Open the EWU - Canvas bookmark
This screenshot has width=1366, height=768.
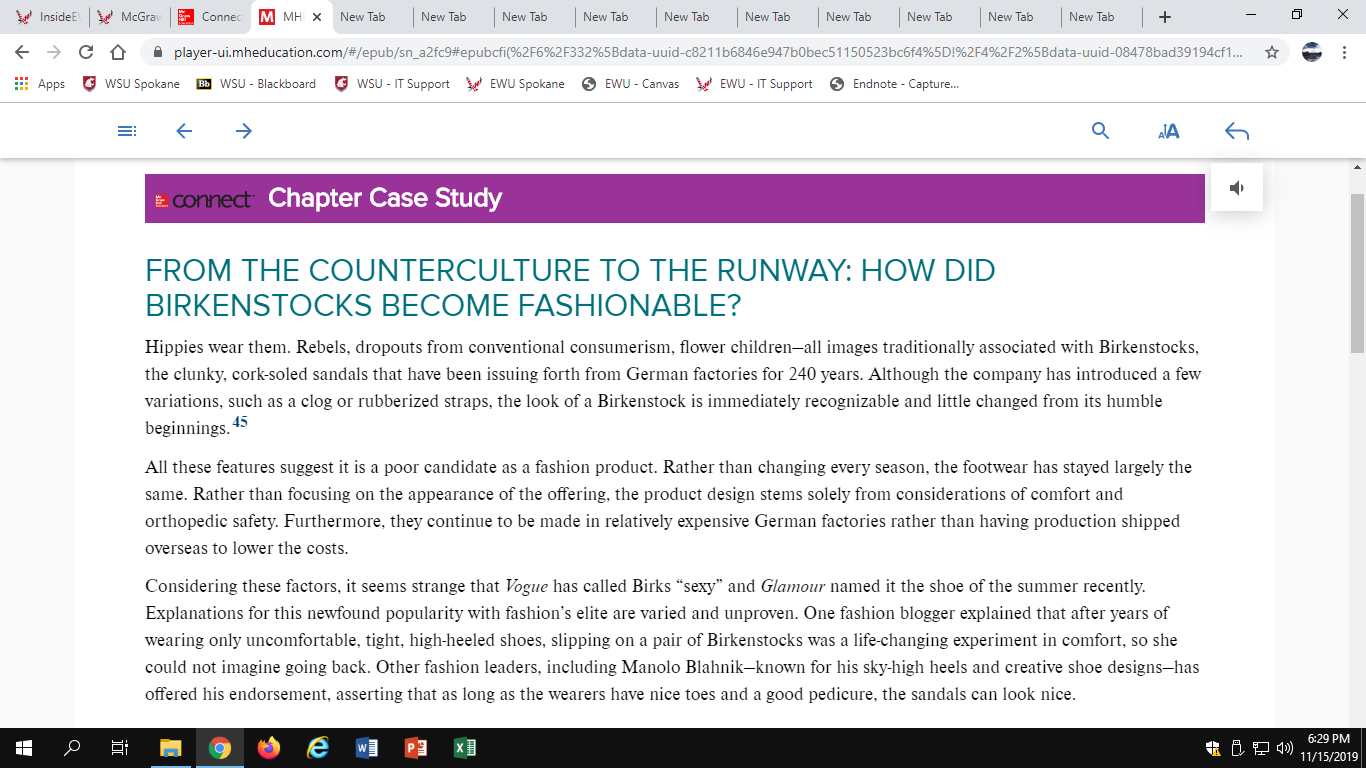(x=630, y=84)
